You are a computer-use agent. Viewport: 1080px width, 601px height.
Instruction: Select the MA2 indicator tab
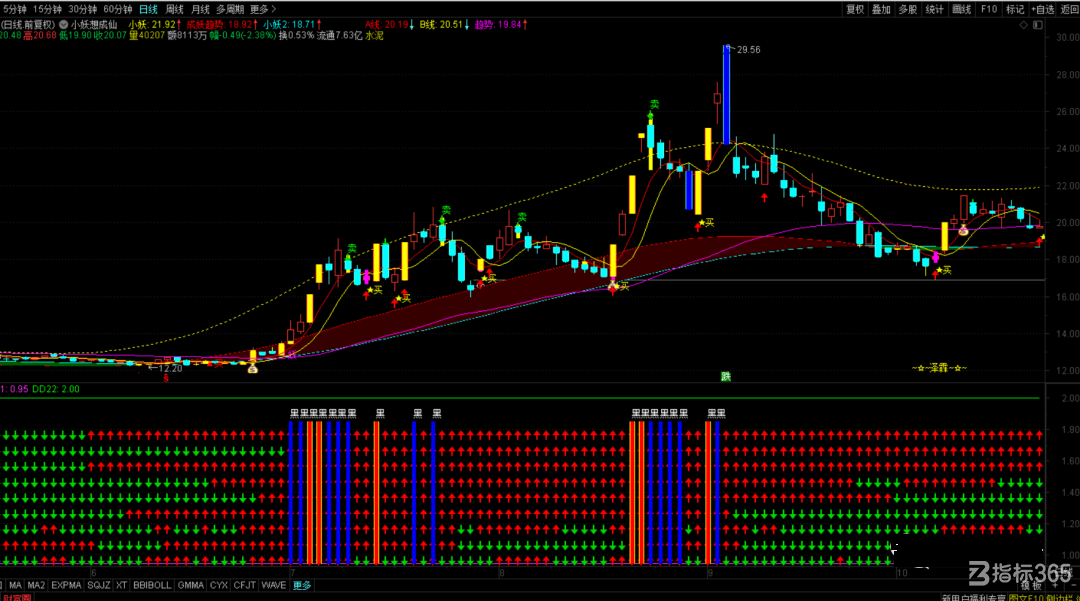(36, 585)
